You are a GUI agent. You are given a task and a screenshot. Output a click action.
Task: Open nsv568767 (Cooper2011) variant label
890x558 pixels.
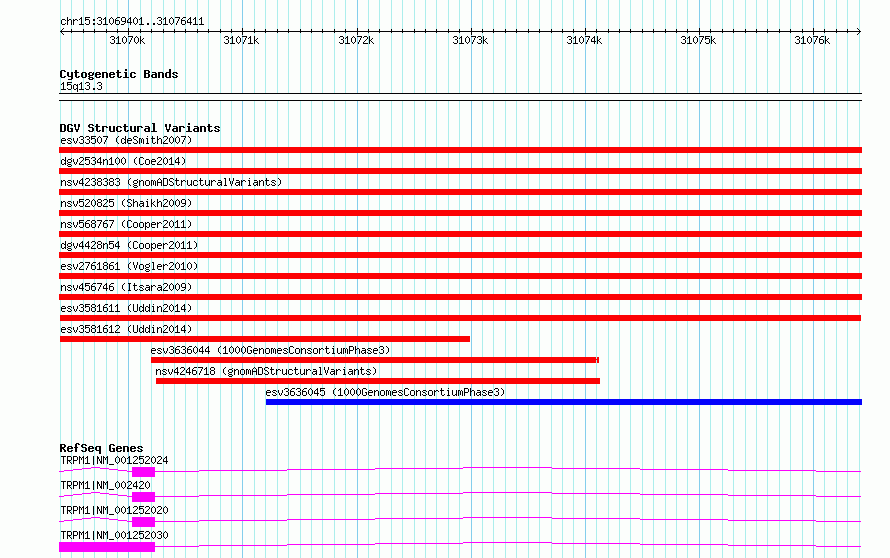click(126, 224)
